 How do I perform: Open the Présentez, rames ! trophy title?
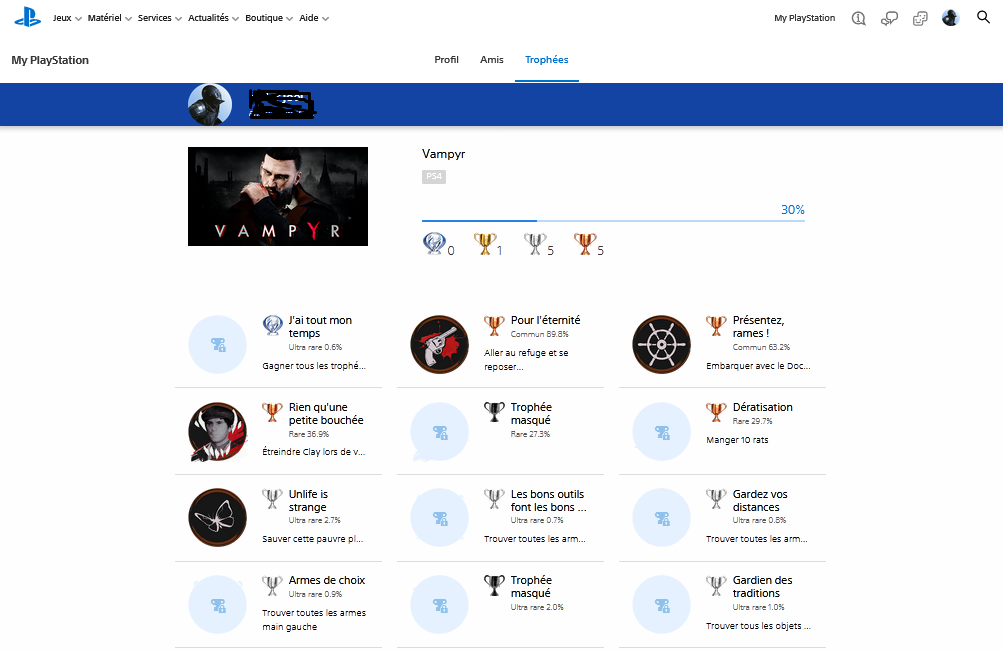pos(759,326)
